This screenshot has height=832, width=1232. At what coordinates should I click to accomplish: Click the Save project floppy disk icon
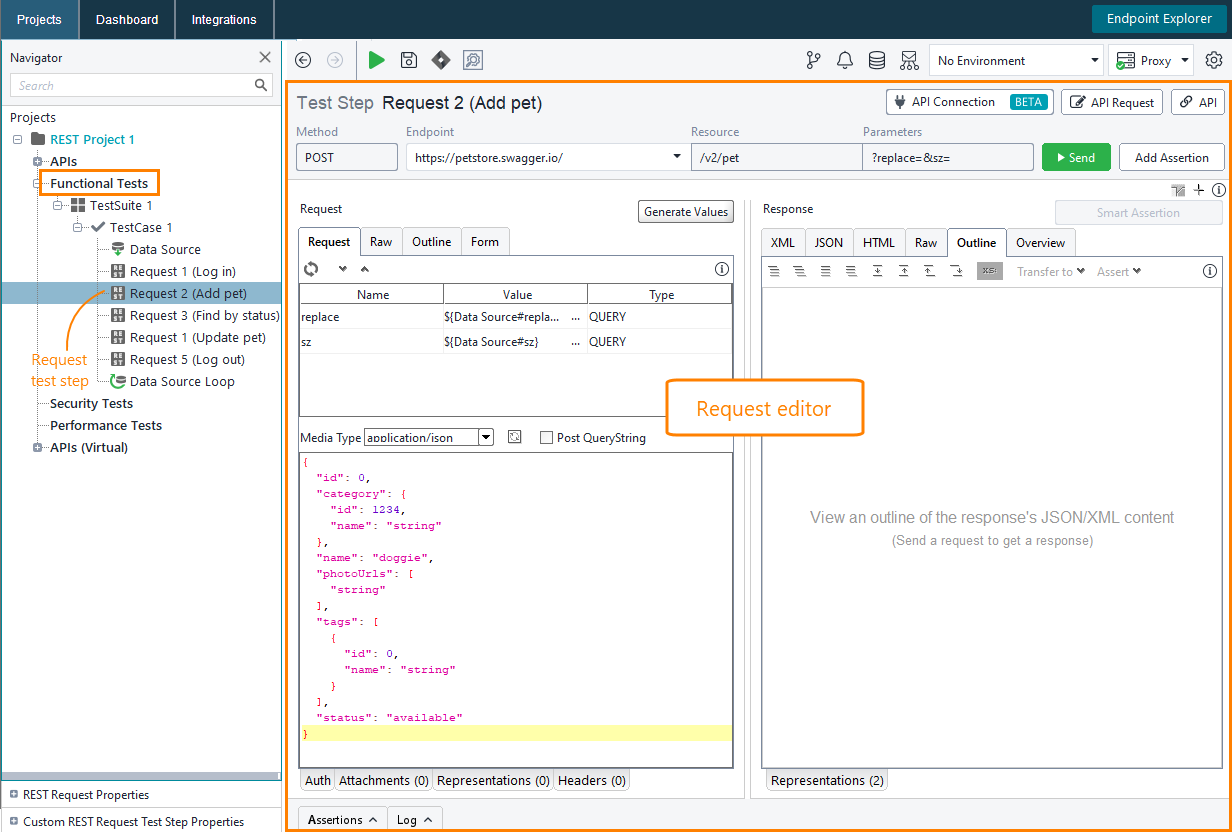[x=409, y=60]
